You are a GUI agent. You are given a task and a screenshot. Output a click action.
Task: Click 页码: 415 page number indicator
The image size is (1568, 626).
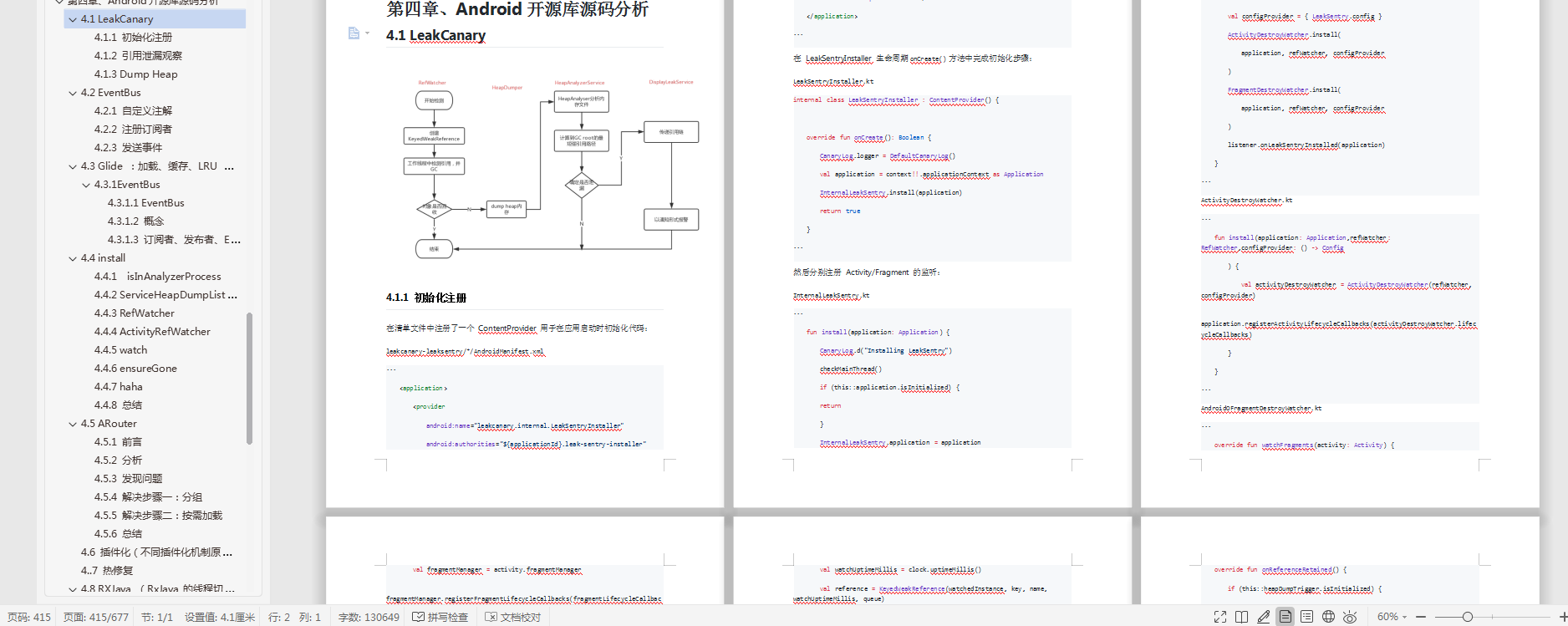point(29,618)
